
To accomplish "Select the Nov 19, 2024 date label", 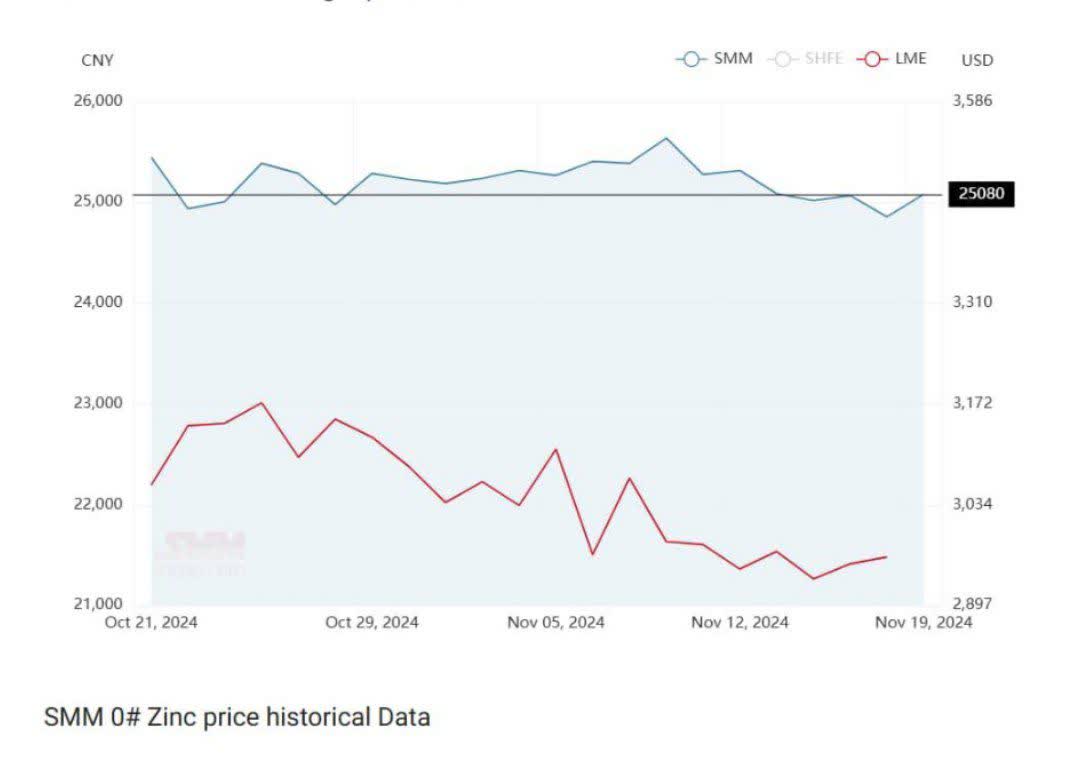I will pos(923,622).
